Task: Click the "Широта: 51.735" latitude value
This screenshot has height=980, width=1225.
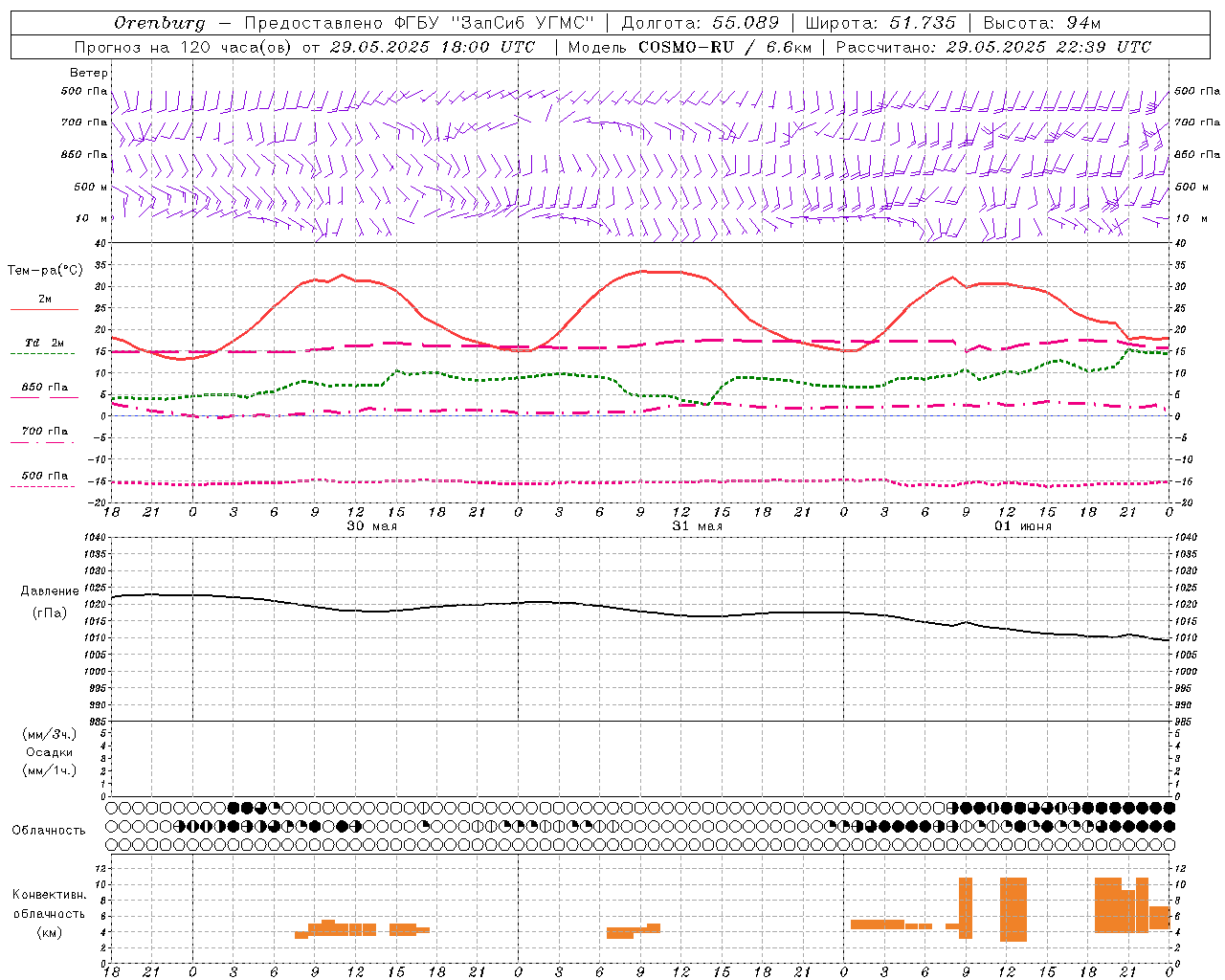Action: tap(880, 23)
